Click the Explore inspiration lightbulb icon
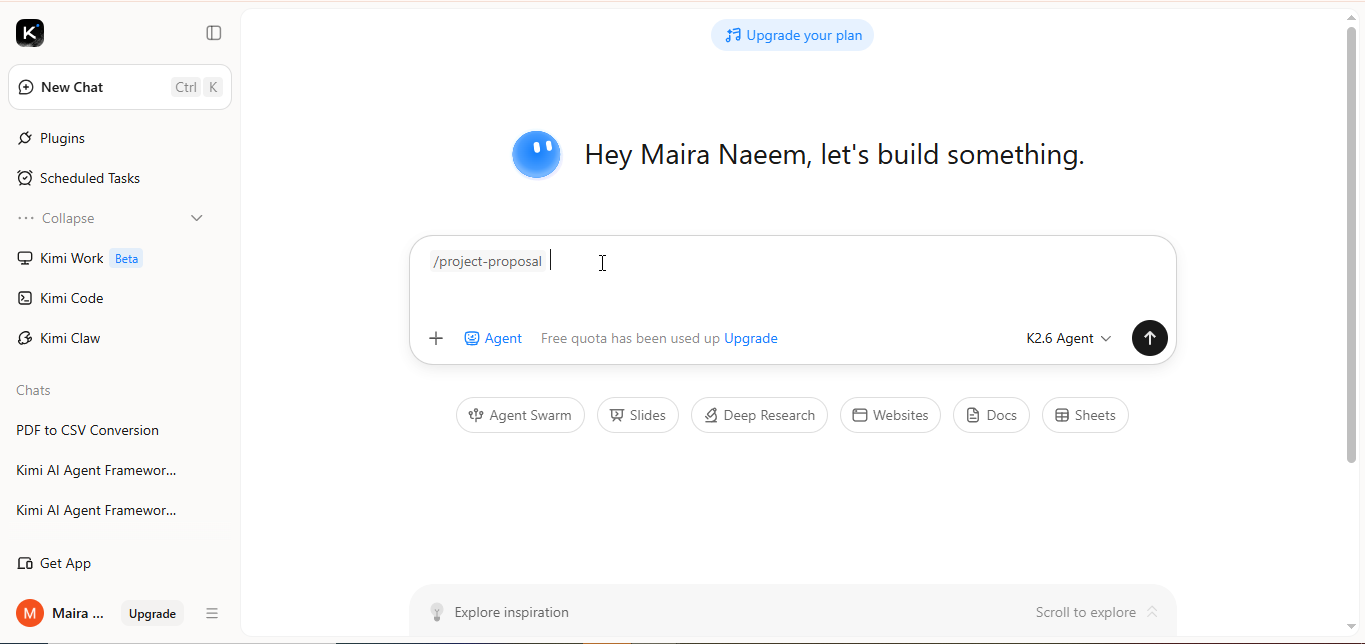Viewport: 1365px width, 644px height. tap(437, 612)
